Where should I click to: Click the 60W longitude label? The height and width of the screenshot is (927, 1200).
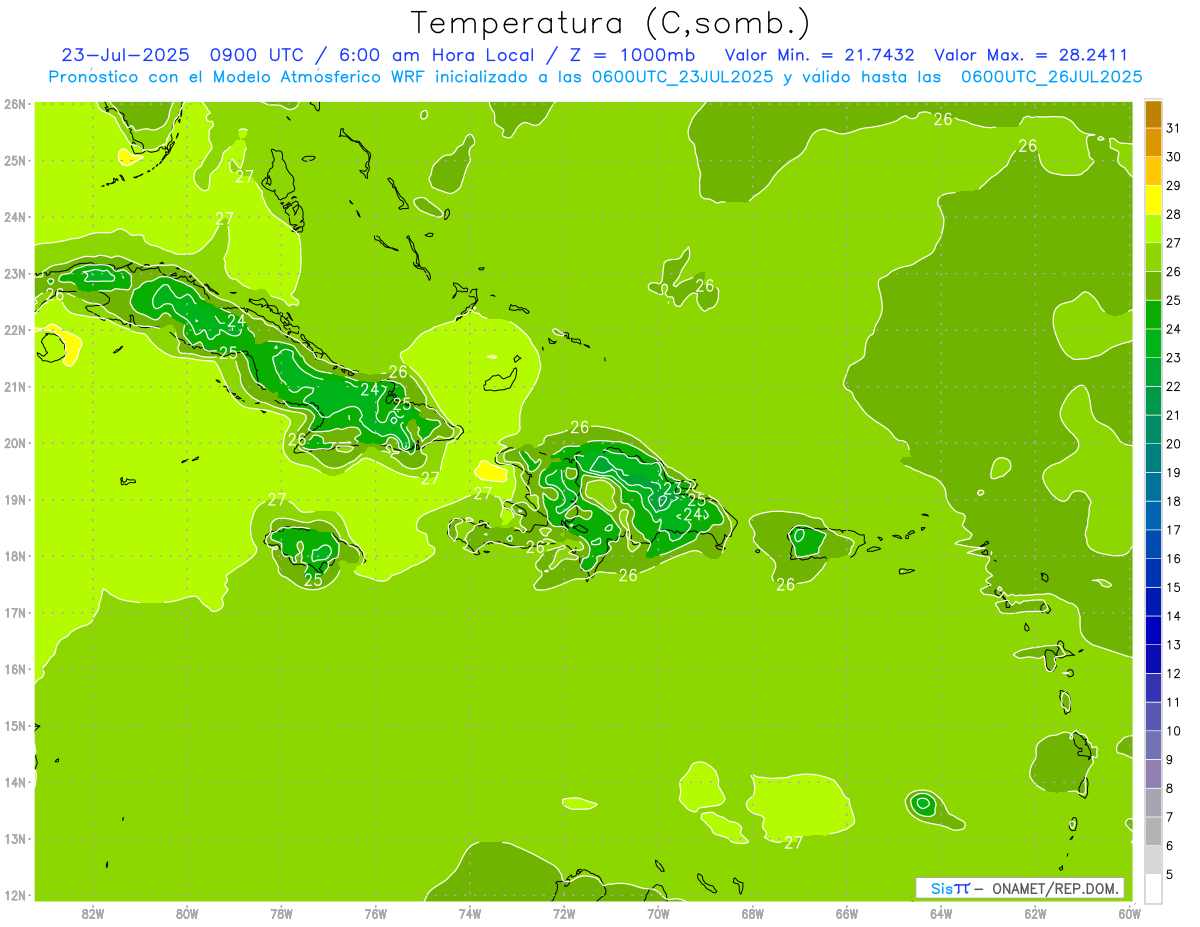(1130, 913)
